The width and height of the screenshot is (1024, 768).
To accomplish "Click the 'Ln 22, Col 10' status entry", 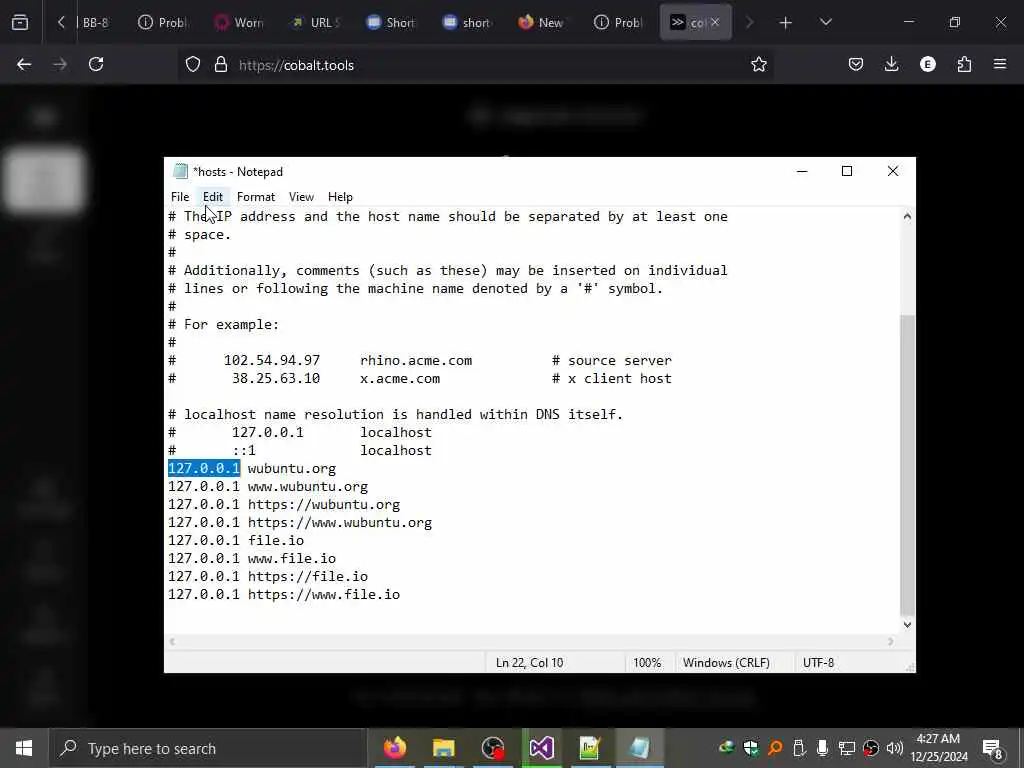I will click(530, 663).
